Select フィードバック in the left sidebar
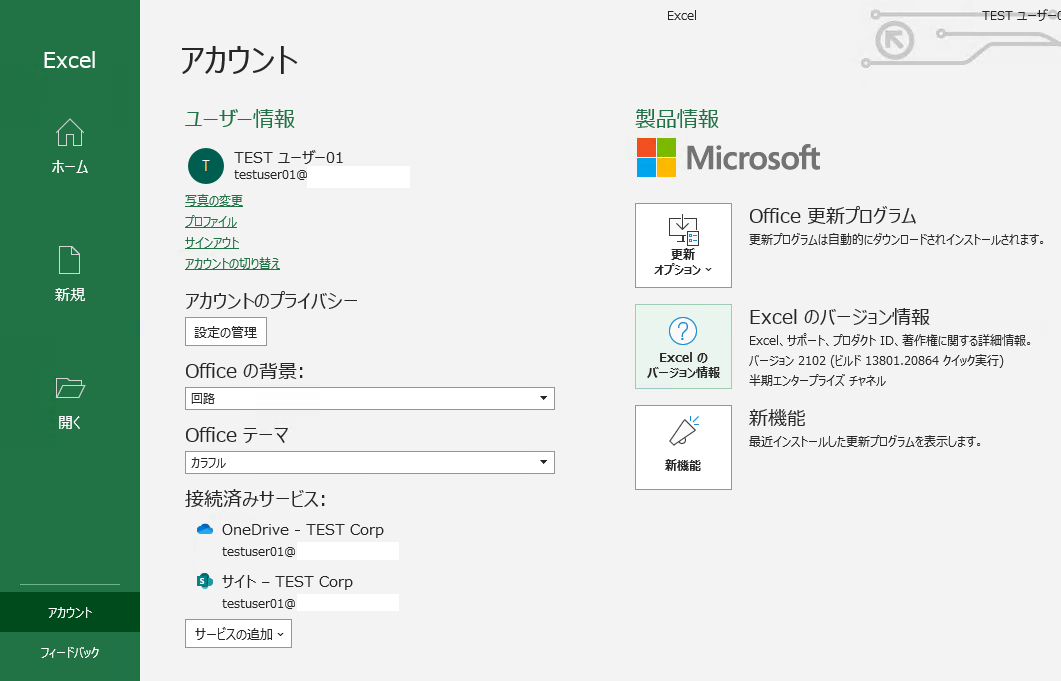This screenshot has width=1061, height=681. click(x=70, y=653)
